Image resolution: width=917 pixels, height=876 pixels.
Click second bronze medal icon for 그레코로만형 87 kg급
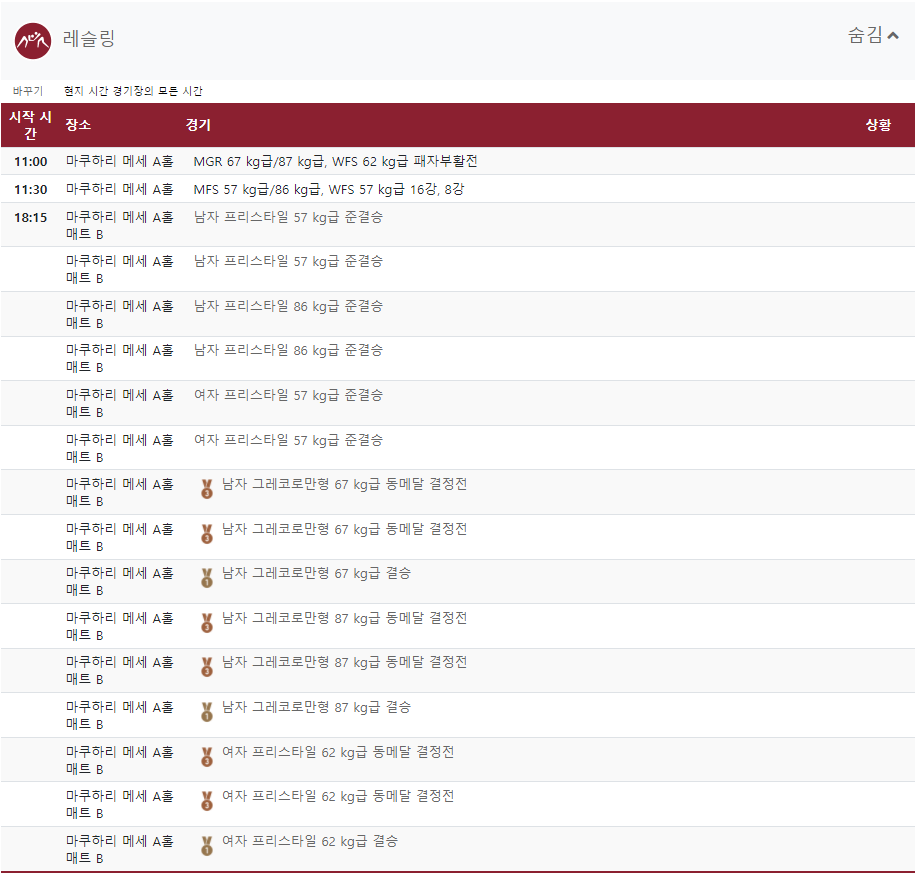pos(207,667)
